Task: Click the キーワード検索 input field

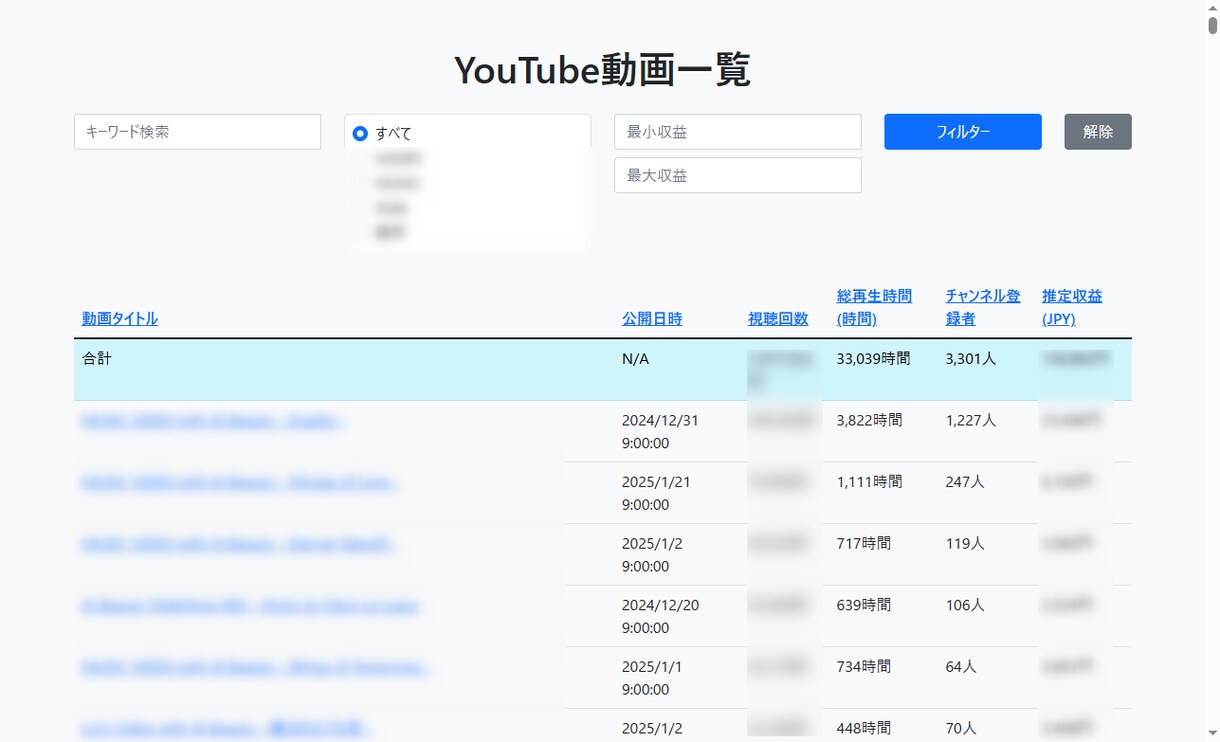Action: [197, 132]
